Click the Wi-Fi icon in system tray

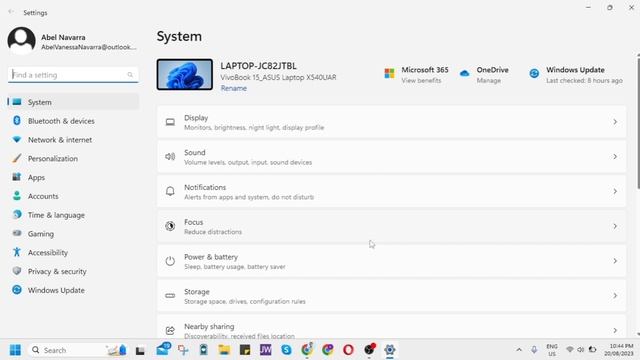[x=570, y=350]
